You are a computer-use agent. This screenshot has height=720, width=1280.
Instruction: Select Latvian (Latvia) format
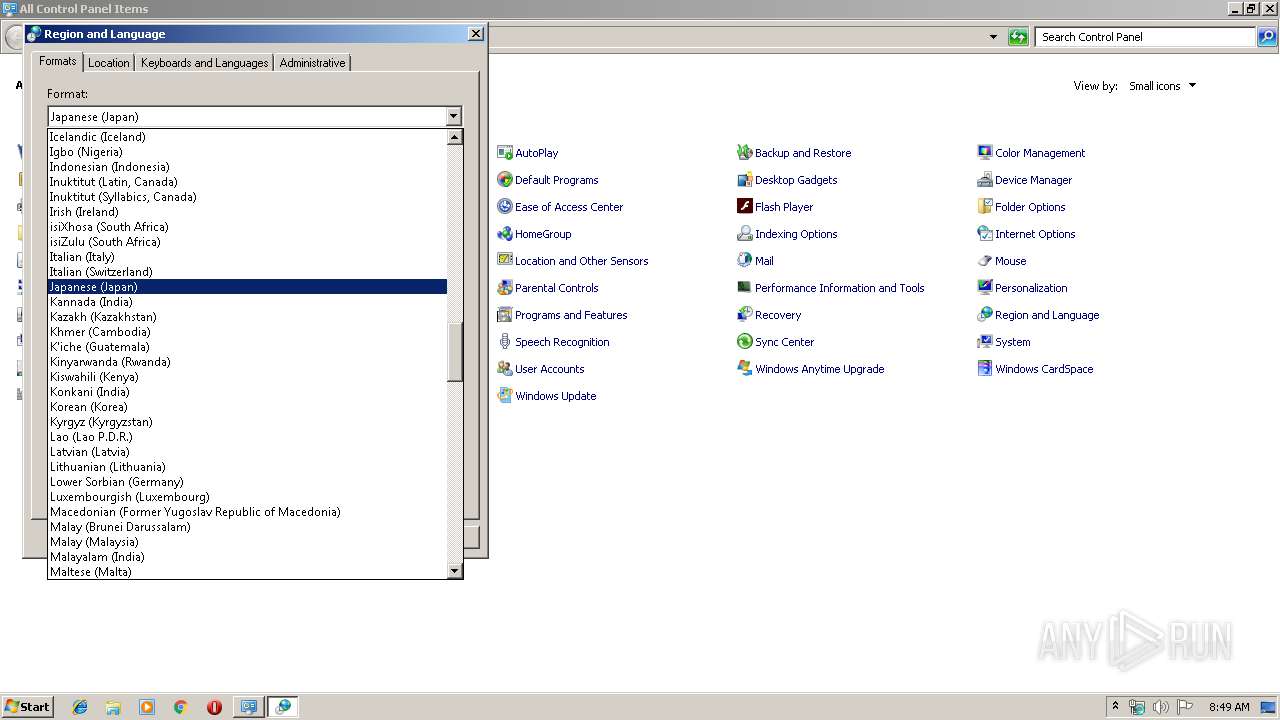point(248,452)
